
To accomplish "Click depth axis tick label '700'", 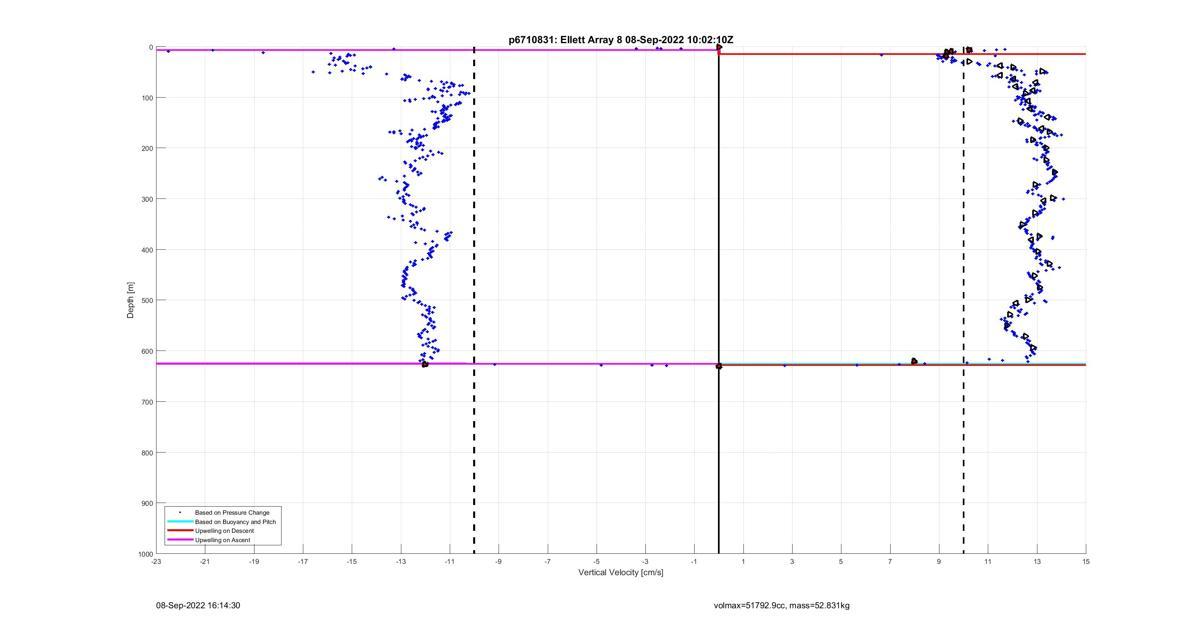I will click(146, 402).
